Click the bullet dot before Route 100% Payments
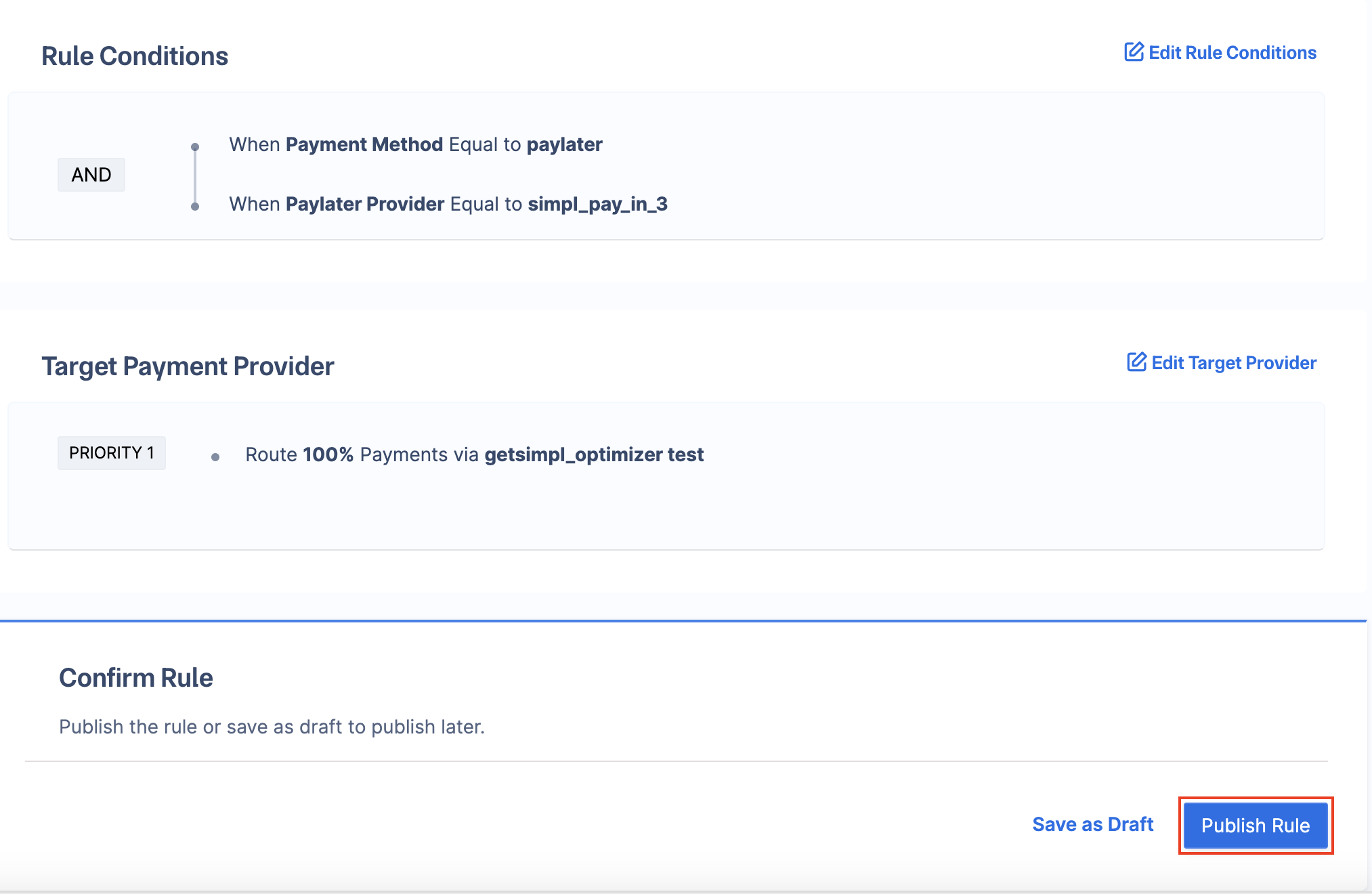The height and width of the screenshot is (894, 1372). coord(215,457)
